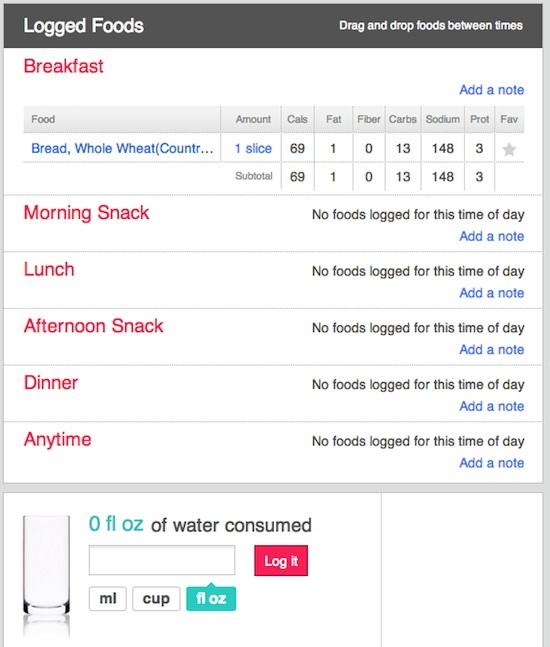Edit the 1 slice amount link
Viewport: 550px width, 647px height.
[253, 148]
